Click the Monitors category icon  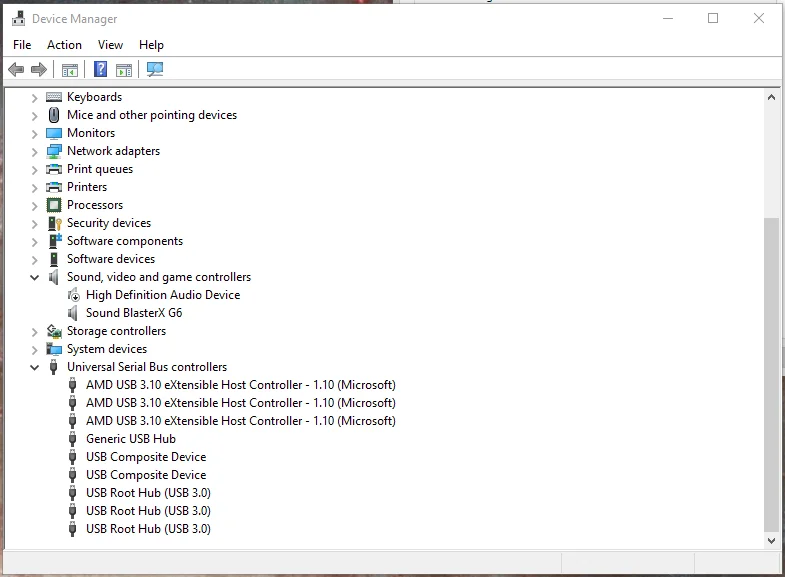click(54, 134)
